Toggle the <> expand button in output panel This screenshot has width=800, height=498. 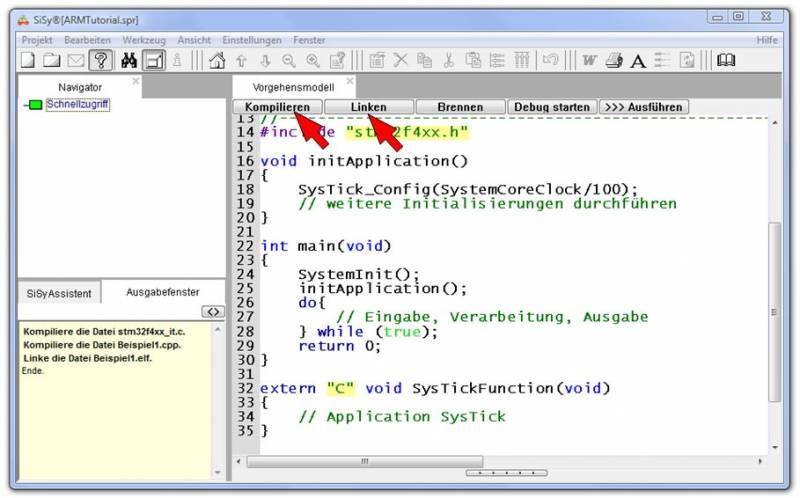click(x=212, y=312)
